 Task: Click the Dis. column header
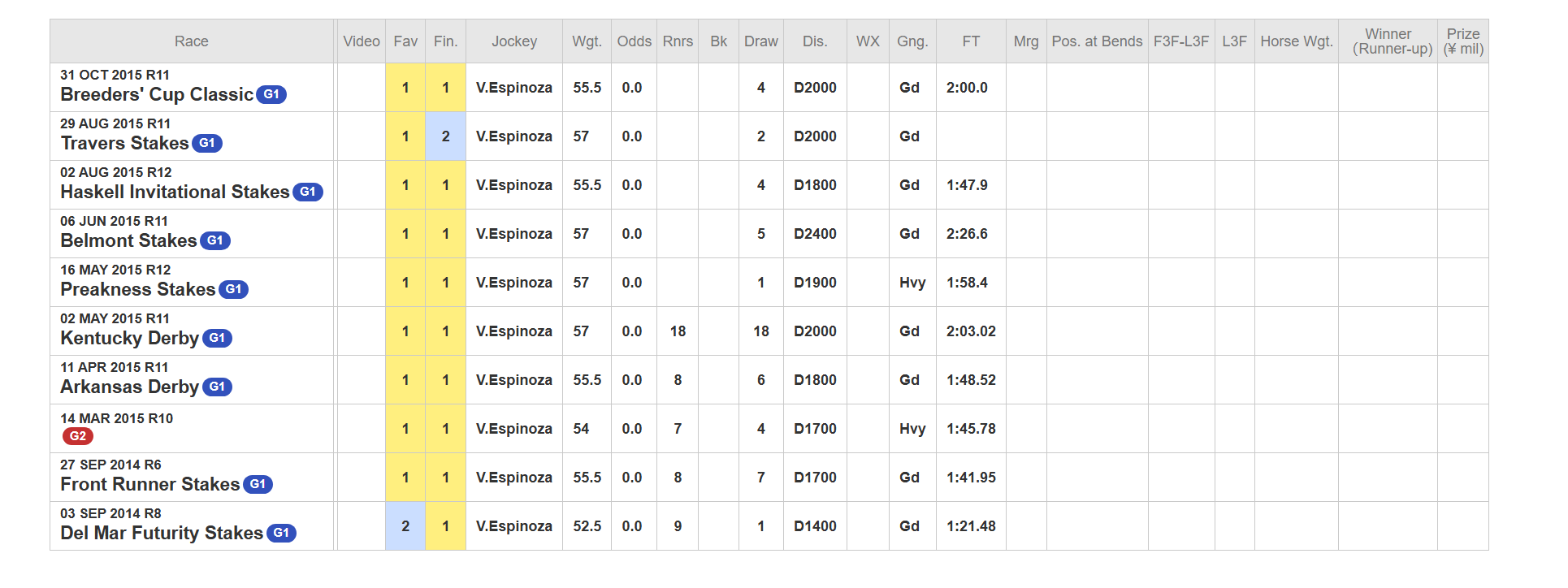(x=815, y=41)
